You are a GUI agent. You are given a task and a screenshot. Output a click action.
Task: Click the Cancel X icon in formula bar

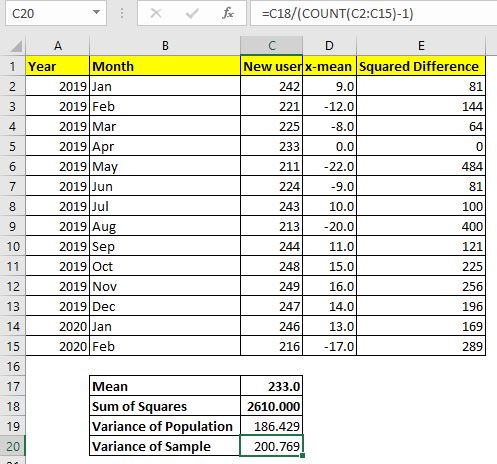[156, 13]
